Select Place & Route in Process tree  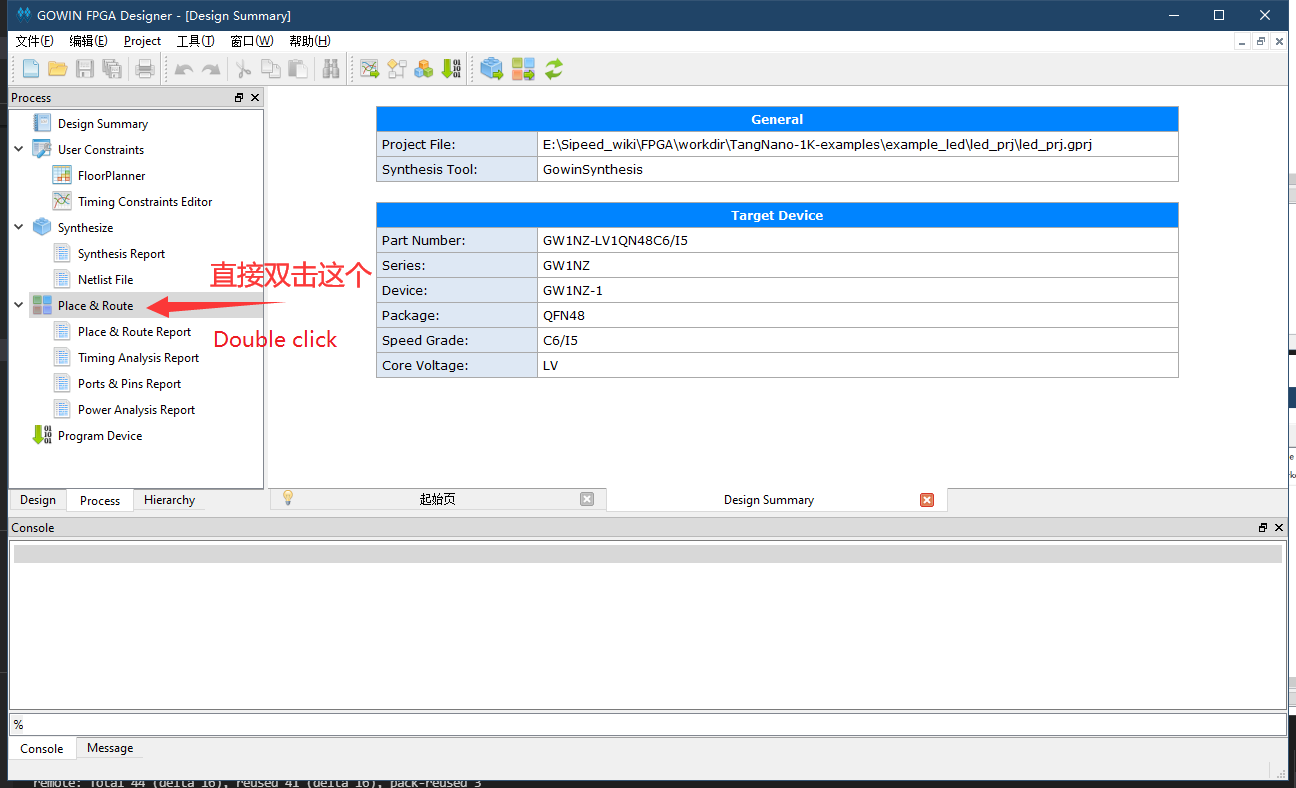point(95,305)
